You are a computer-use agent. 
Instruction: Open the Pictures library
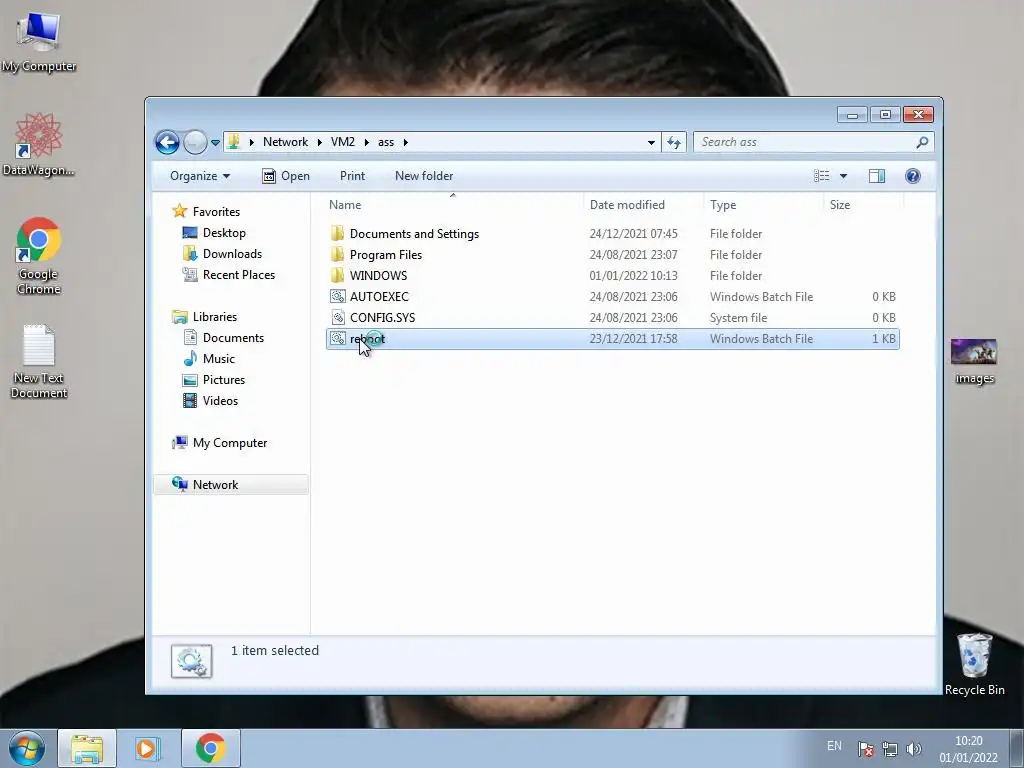[x=223, y=379]
